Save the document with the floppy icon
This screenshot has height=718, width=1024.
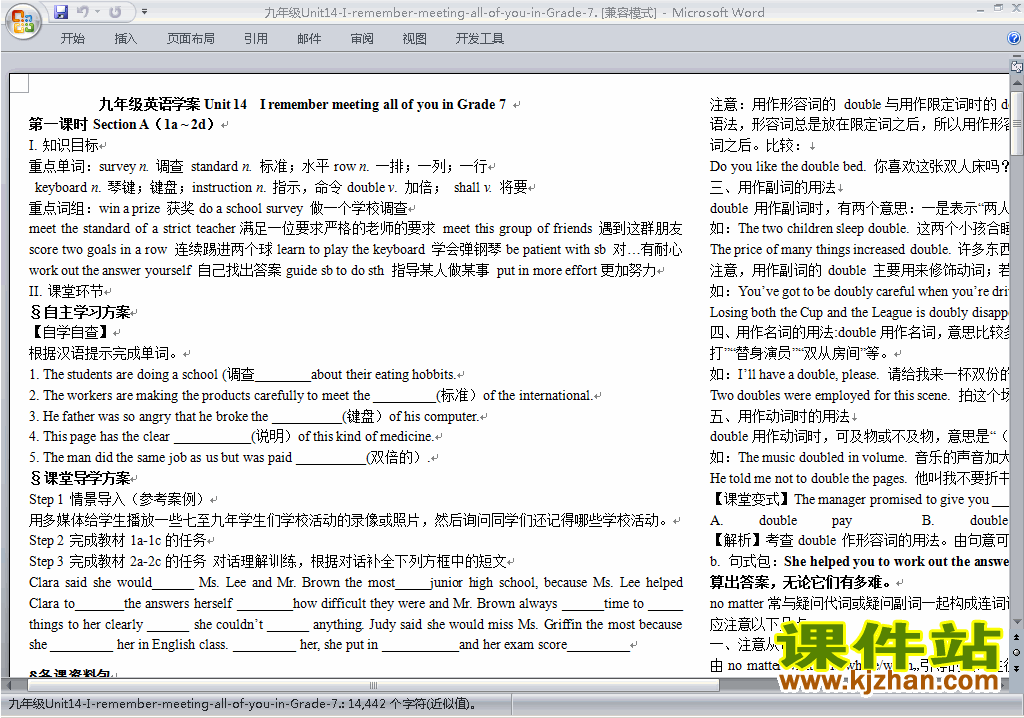(x=61, y=12)
